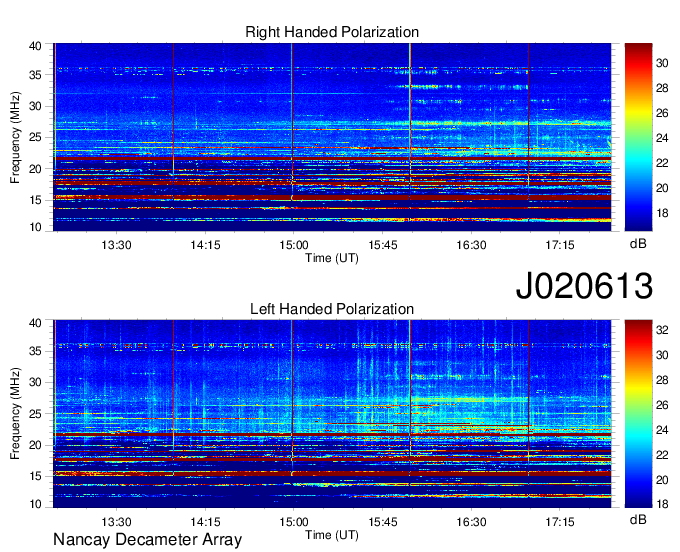Screen dimensions: 680x552
Task: Click the "35" frequency tick of top plot
Action: pos(36,75)
